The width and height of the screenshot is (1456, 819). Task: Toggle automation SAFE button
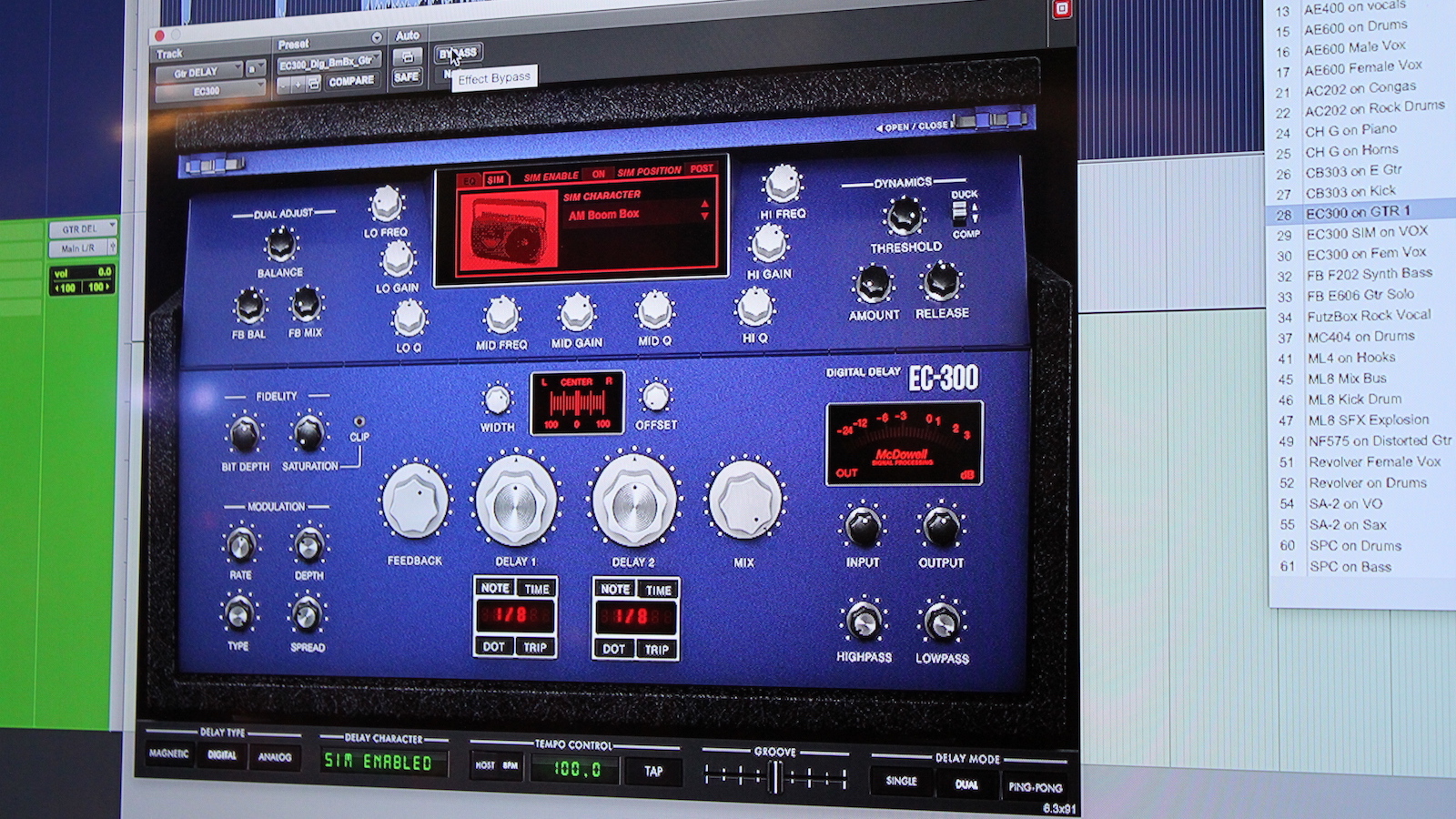pos(407,77)
